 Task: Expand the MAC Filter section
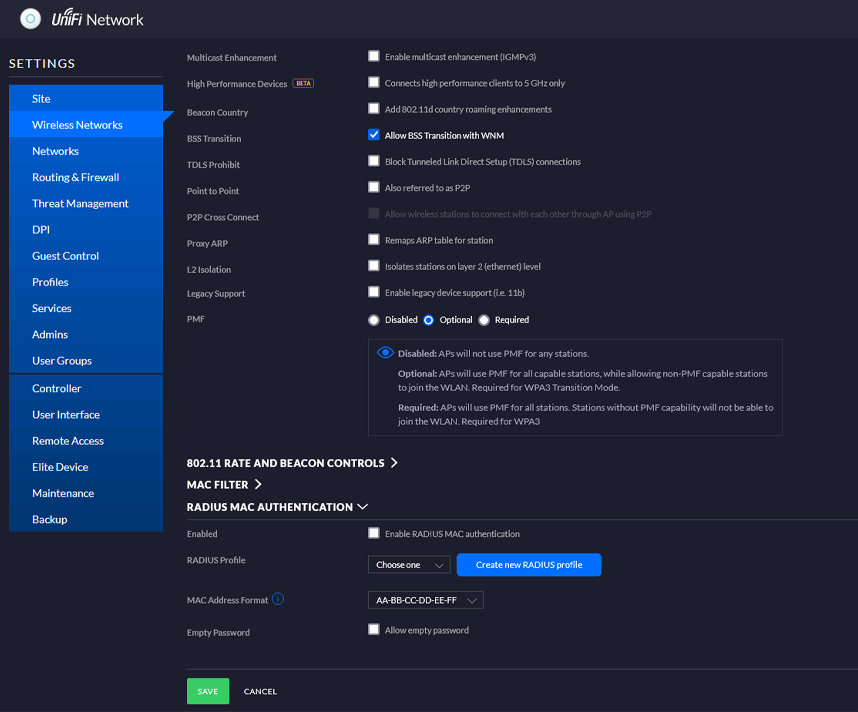[224, 485]
